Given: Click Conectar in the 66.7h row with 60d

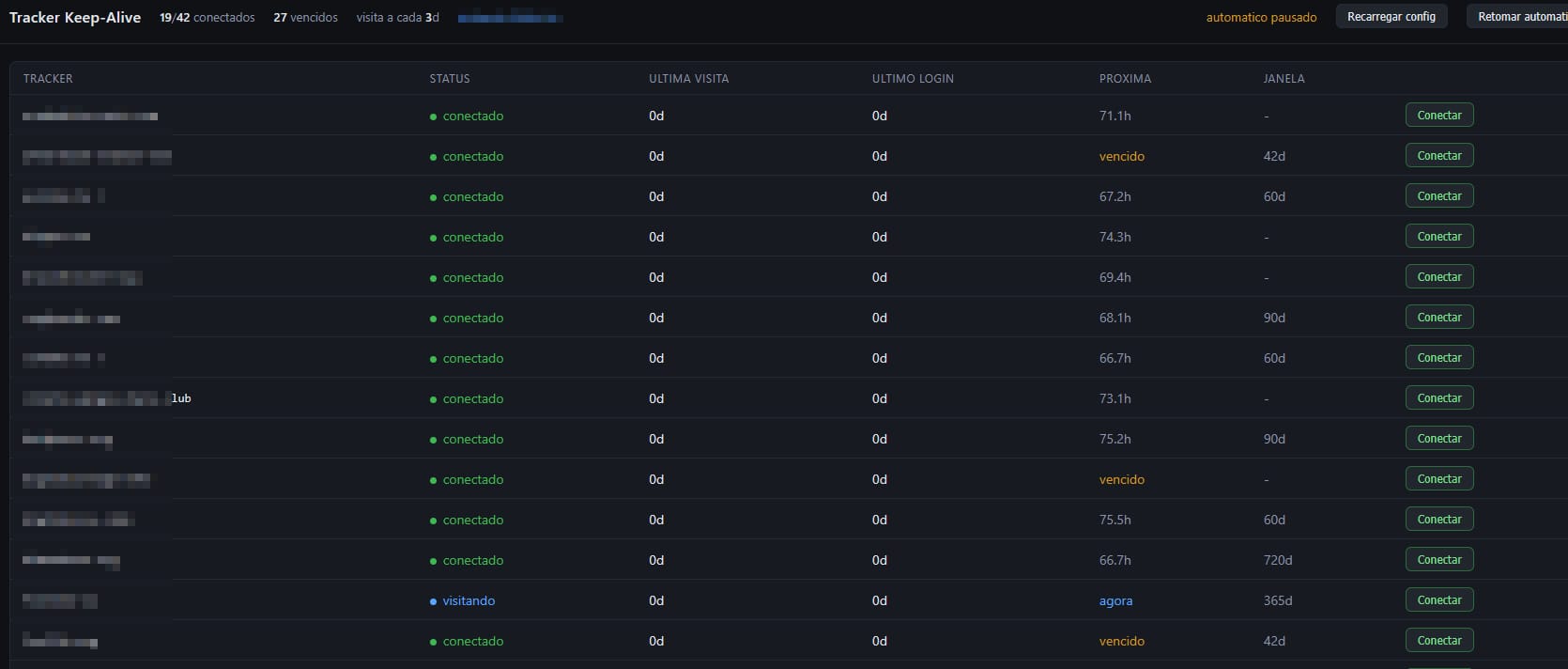Looking at the screenshot, I should (1439, 358).
